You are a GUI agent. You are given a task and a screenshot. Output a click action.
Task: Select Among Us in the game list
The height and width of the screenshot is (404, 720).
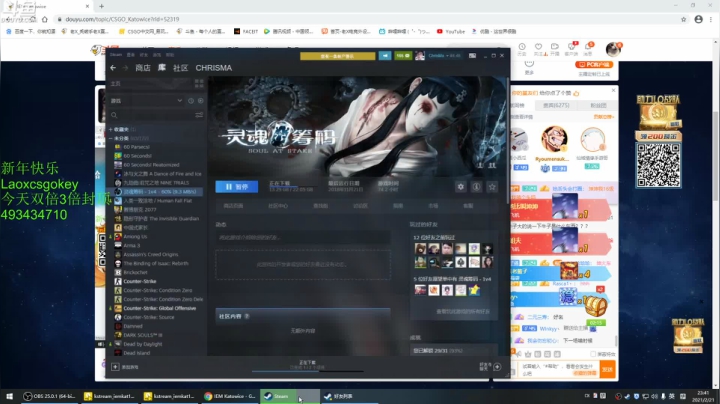click(135, 236)
